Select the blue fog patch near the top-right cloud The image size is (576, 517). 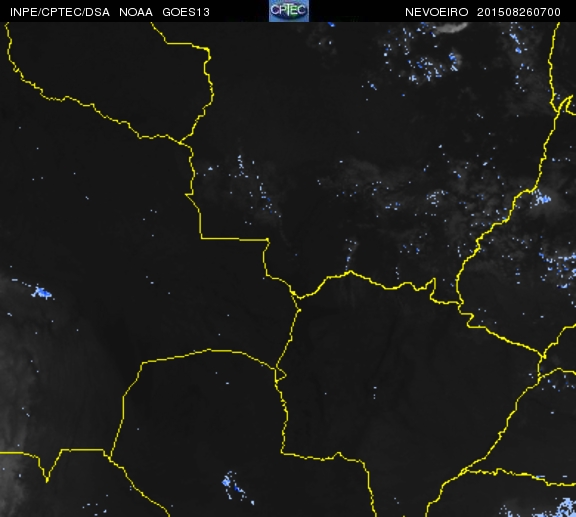[454, 61]
